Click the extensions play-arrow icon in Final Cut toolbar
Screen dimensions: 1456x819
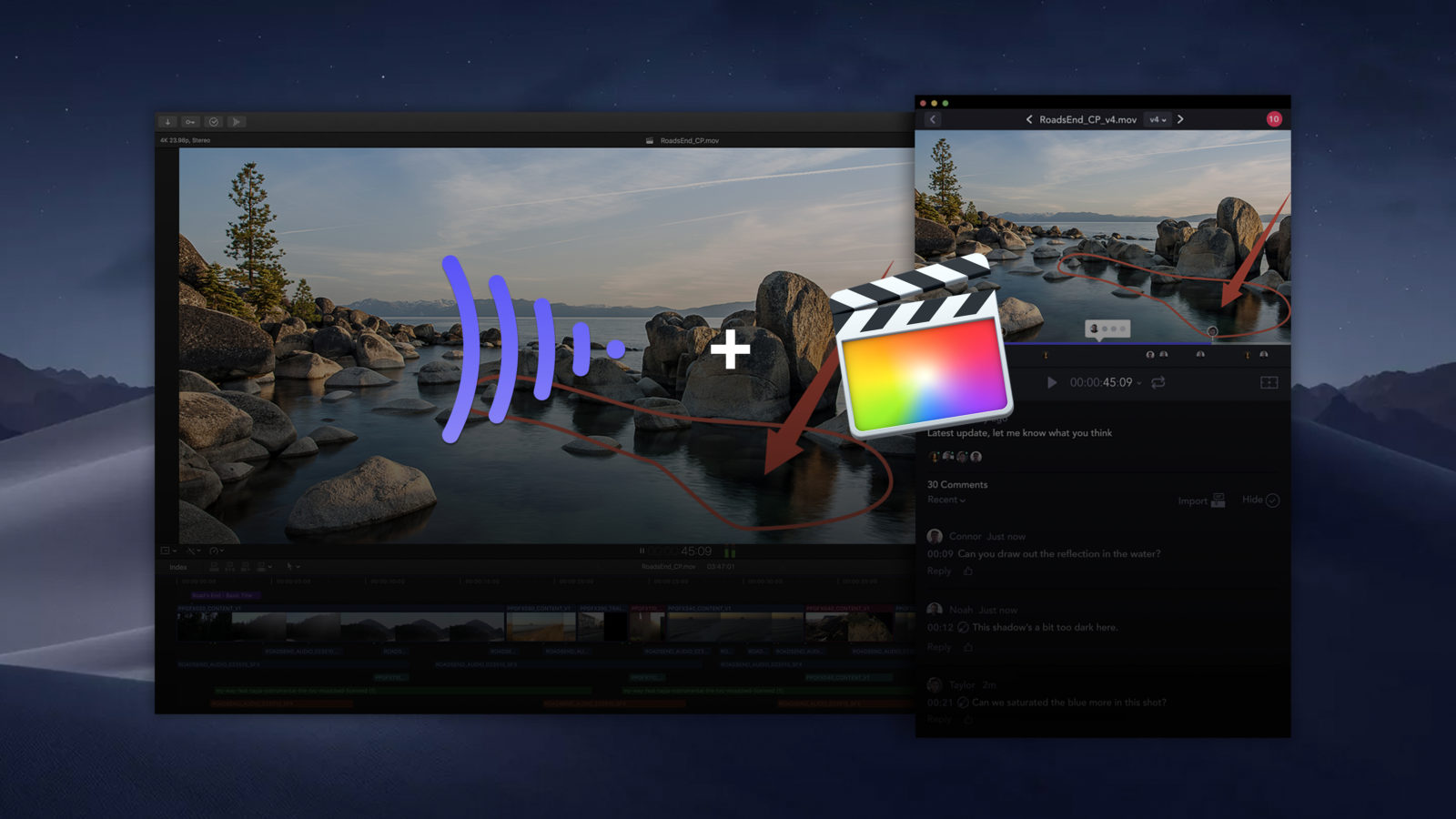236,122
